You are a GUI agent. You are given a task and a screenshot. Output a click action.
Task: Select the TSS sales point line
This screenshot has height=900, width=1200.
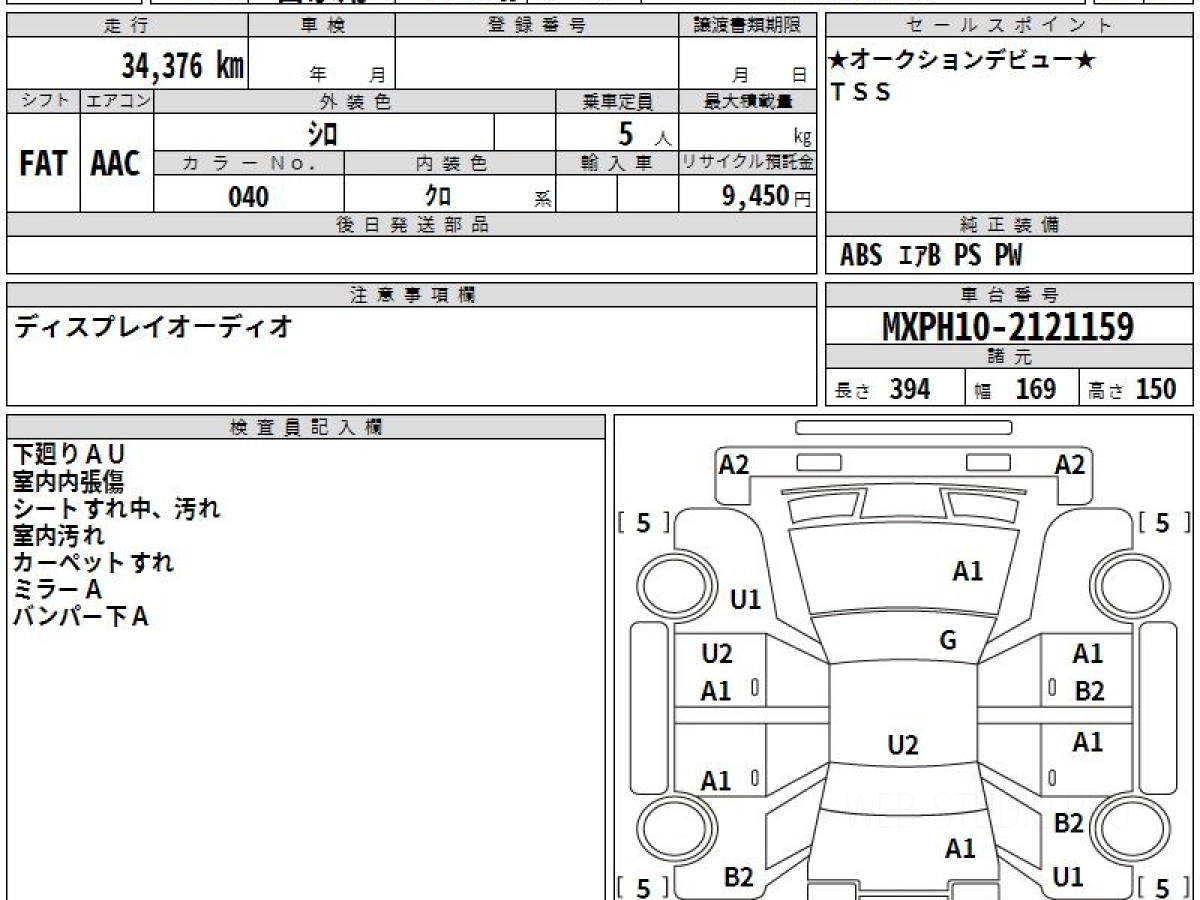pos(860,92)
